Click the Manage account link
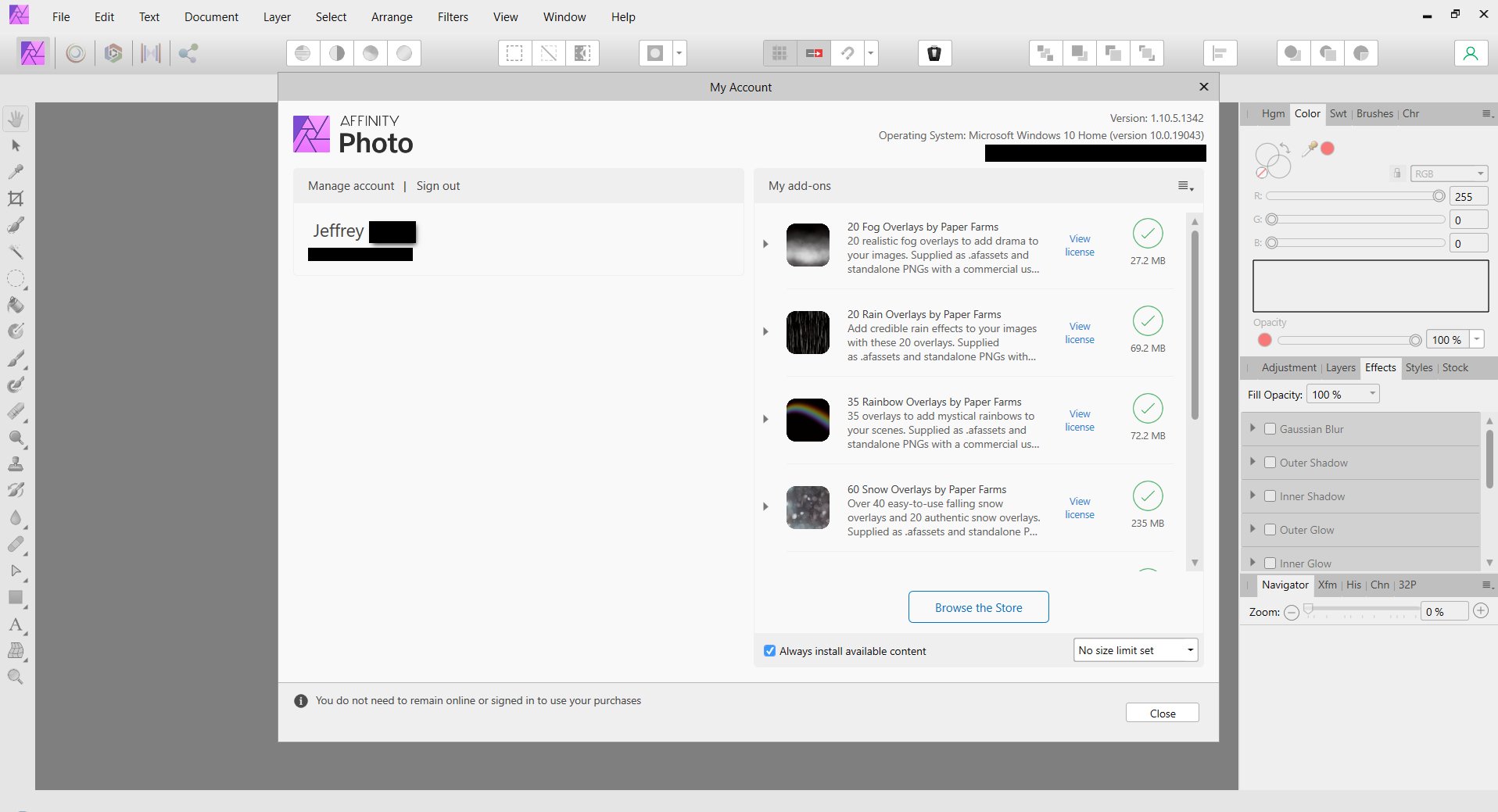This screenshot has width=1498, height=812. tap(351, 186)
